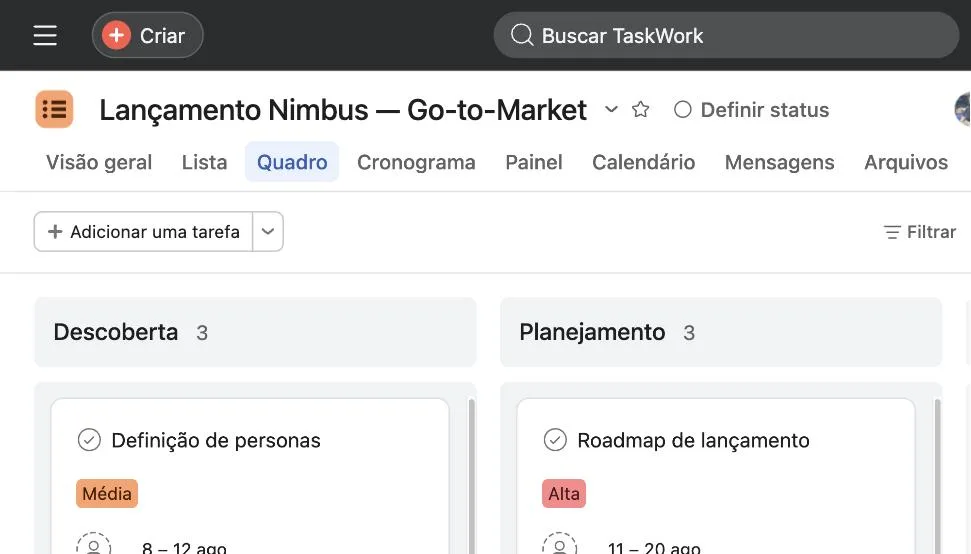971x554 pixels.
Task: Open the hamburger navigation menu
Action: [x=45, y=35]
